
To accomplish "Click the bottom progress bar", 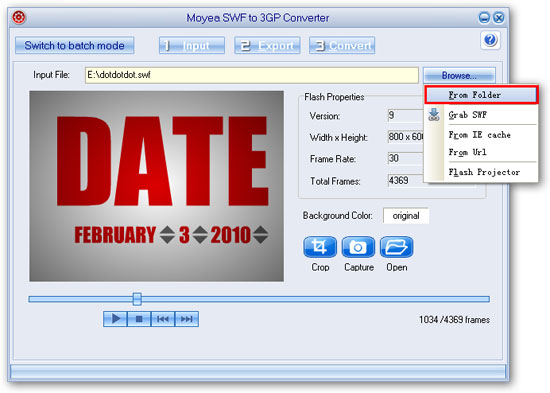I will click(x=258, y=371).
